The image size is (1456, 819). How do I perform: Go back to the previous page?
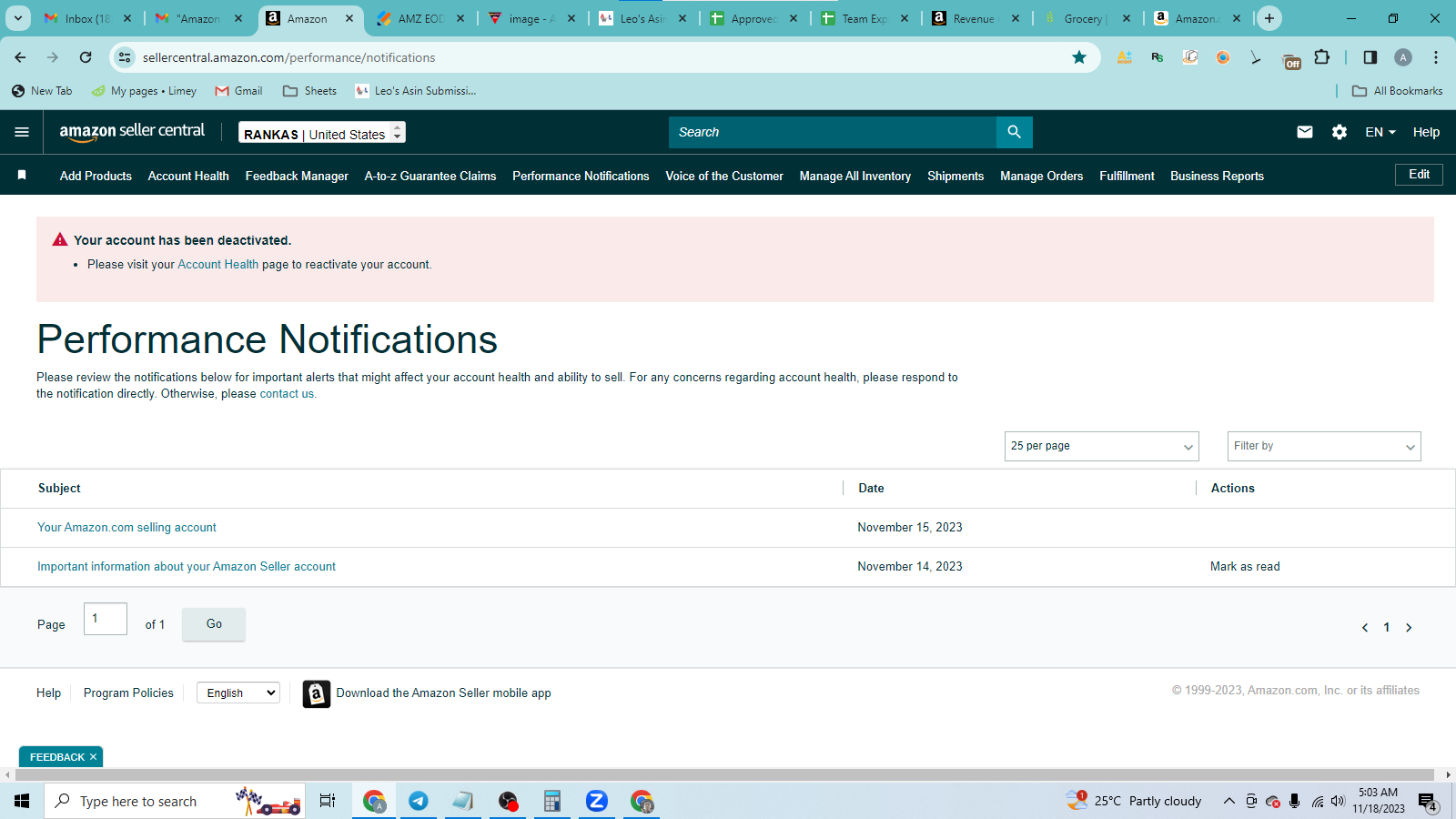click(x=20, y=57)
